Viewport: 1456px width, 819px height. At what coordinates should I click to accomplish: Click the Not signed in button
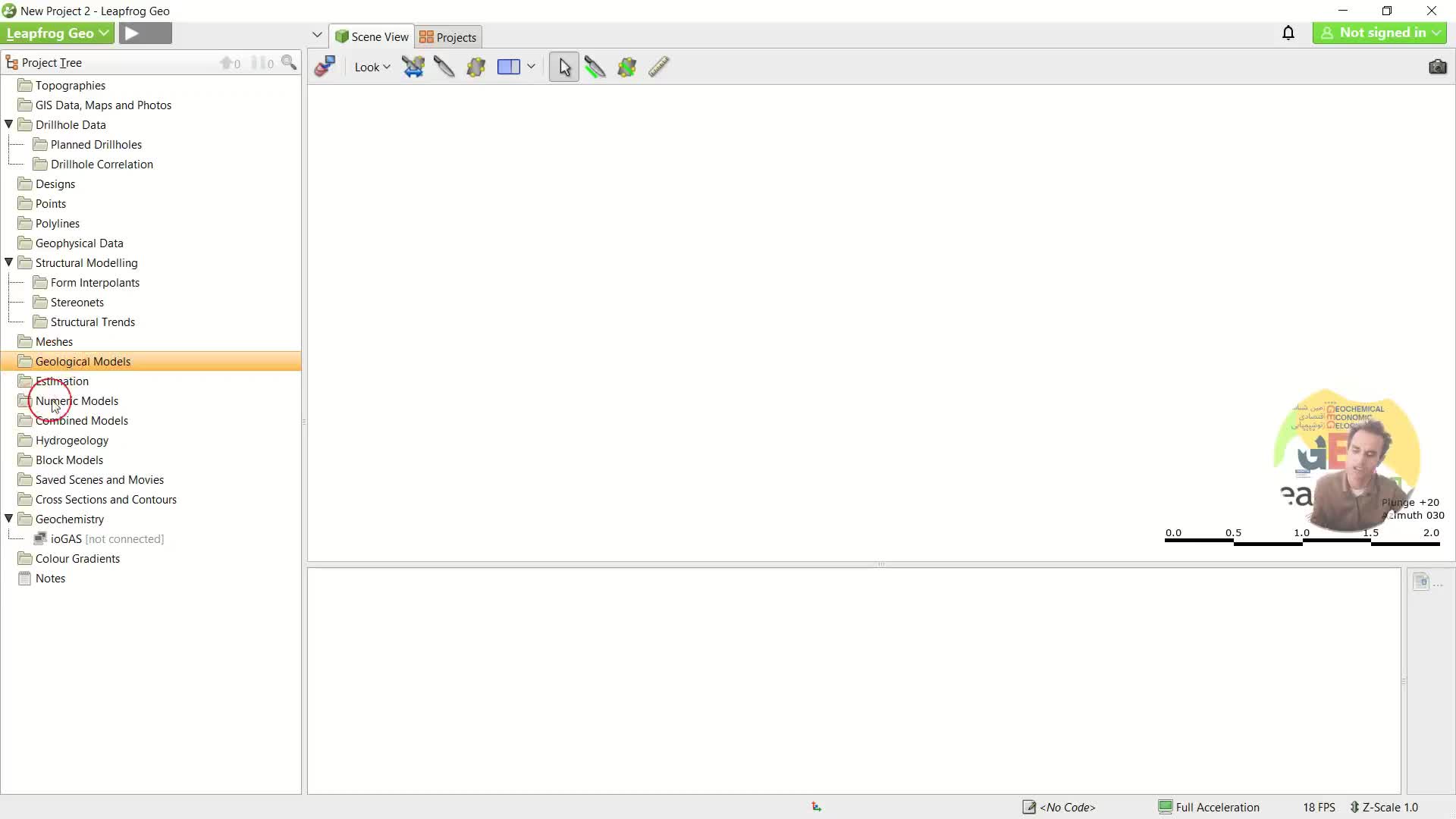[1379, 33]
